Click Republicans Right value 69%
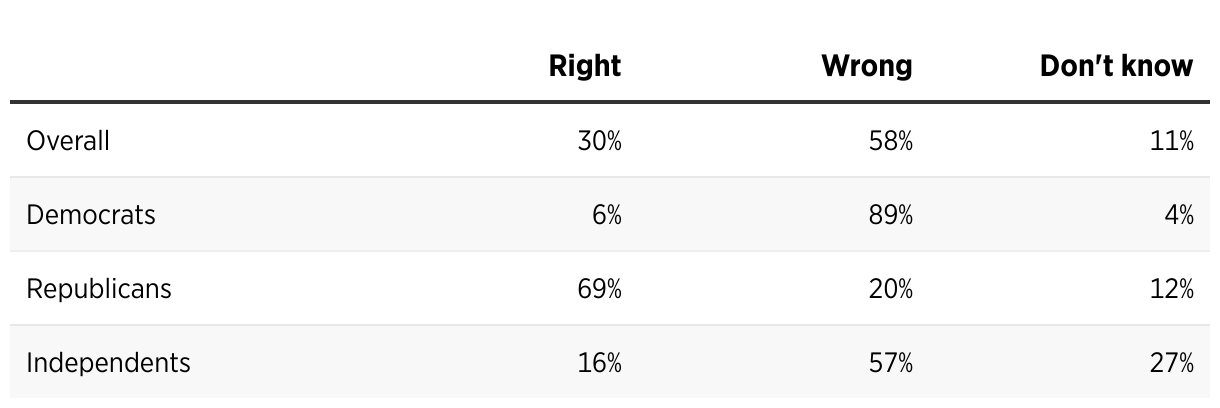This screenshot has height=408, width=1220. [x=599, y=288]
